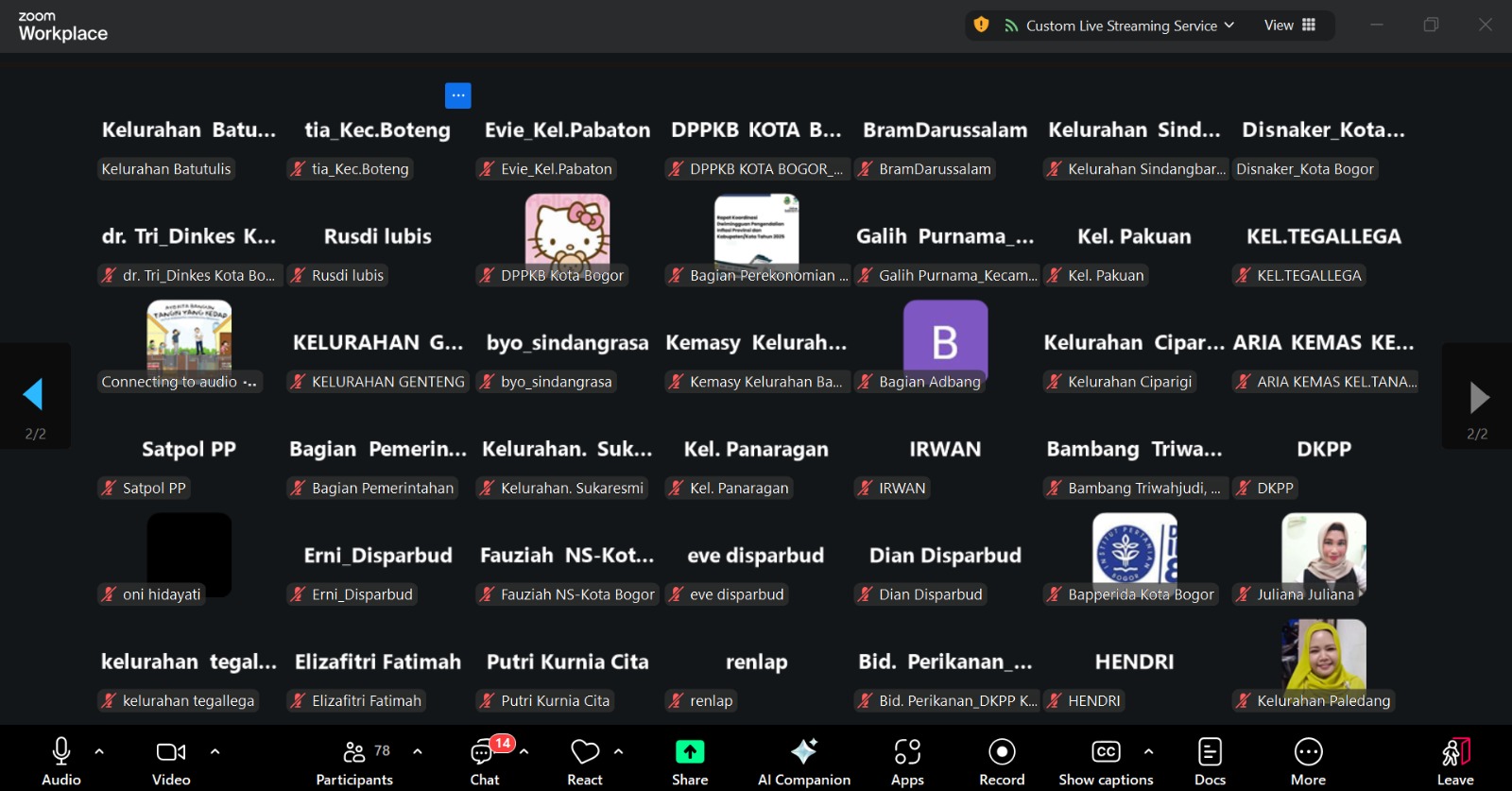Click the green Share screen icon
Viewport: 1512px width, 791px height.
coord(690,751)
